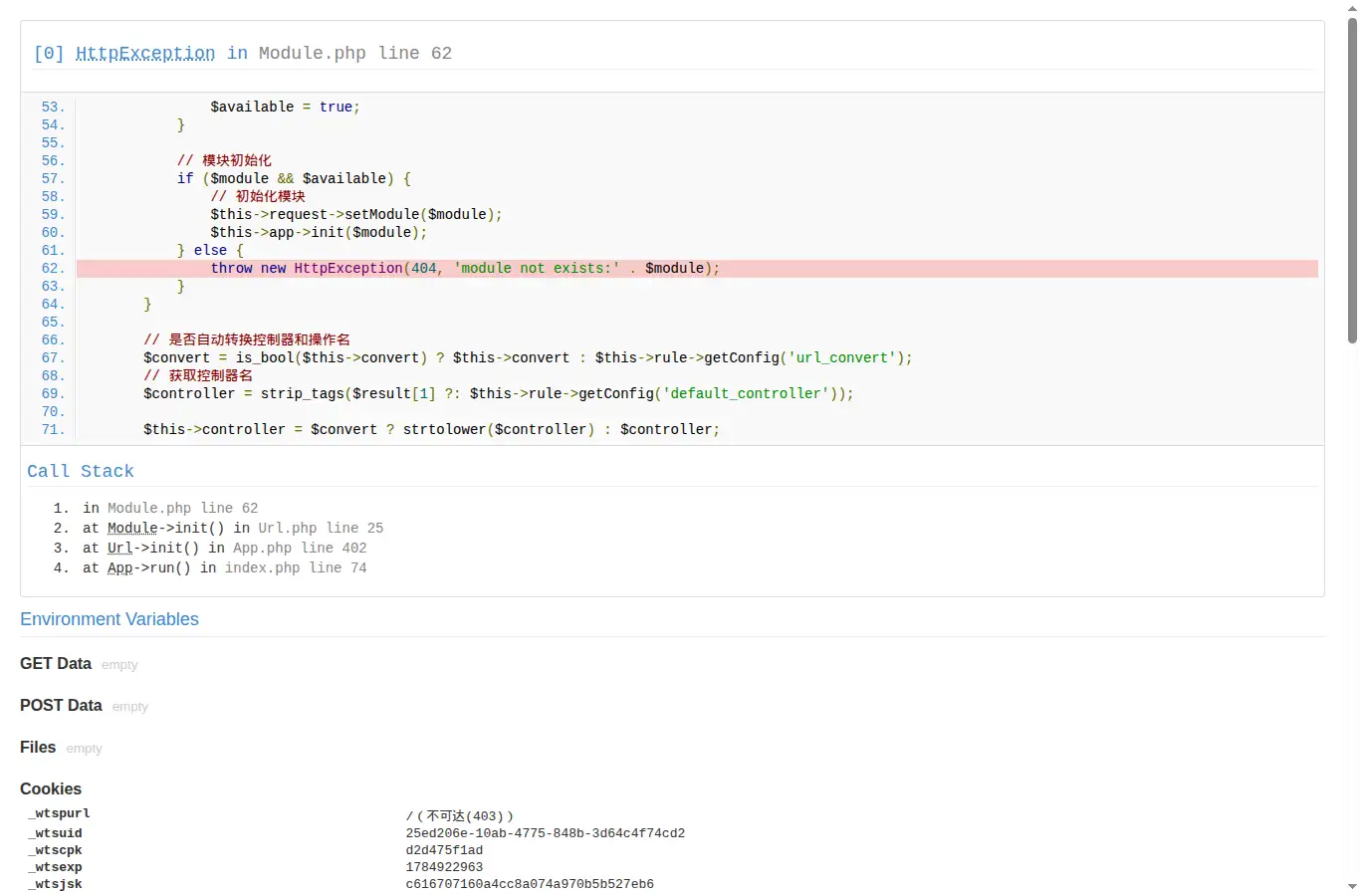
Task: Click the scrollbar down arrow
Action: pyautogui.click(x=1352, y=887)
